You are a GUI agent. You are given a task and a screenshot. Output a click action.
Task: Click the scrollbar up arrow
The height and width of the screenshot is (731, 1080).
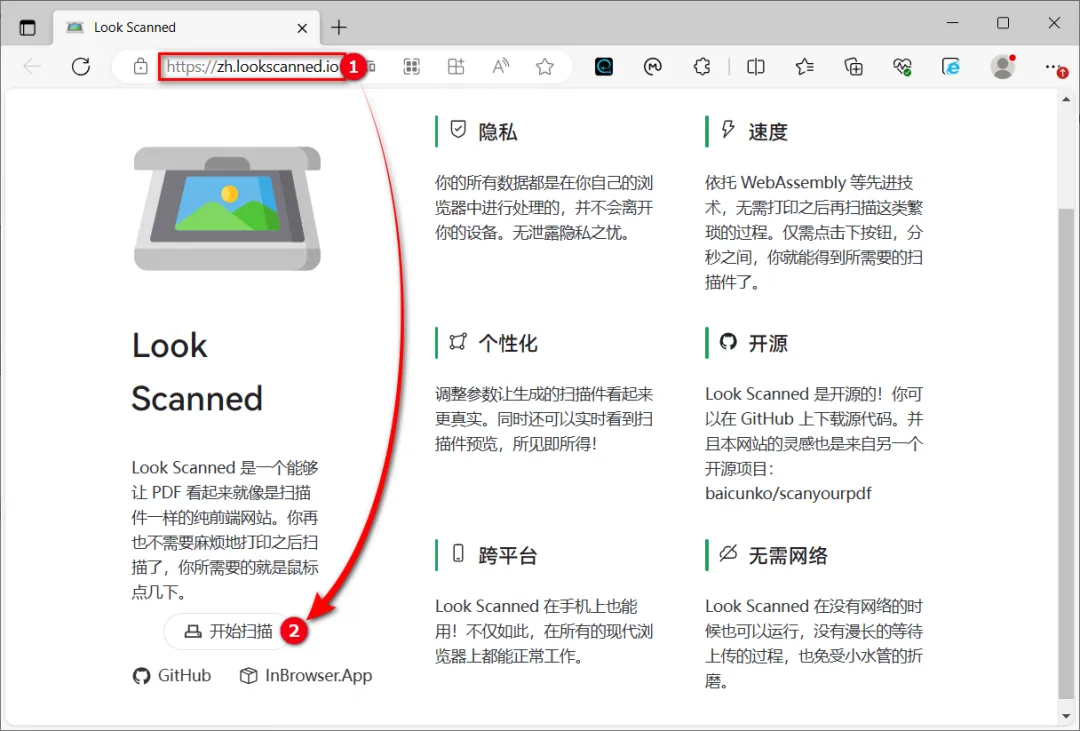pos(1066,99)
